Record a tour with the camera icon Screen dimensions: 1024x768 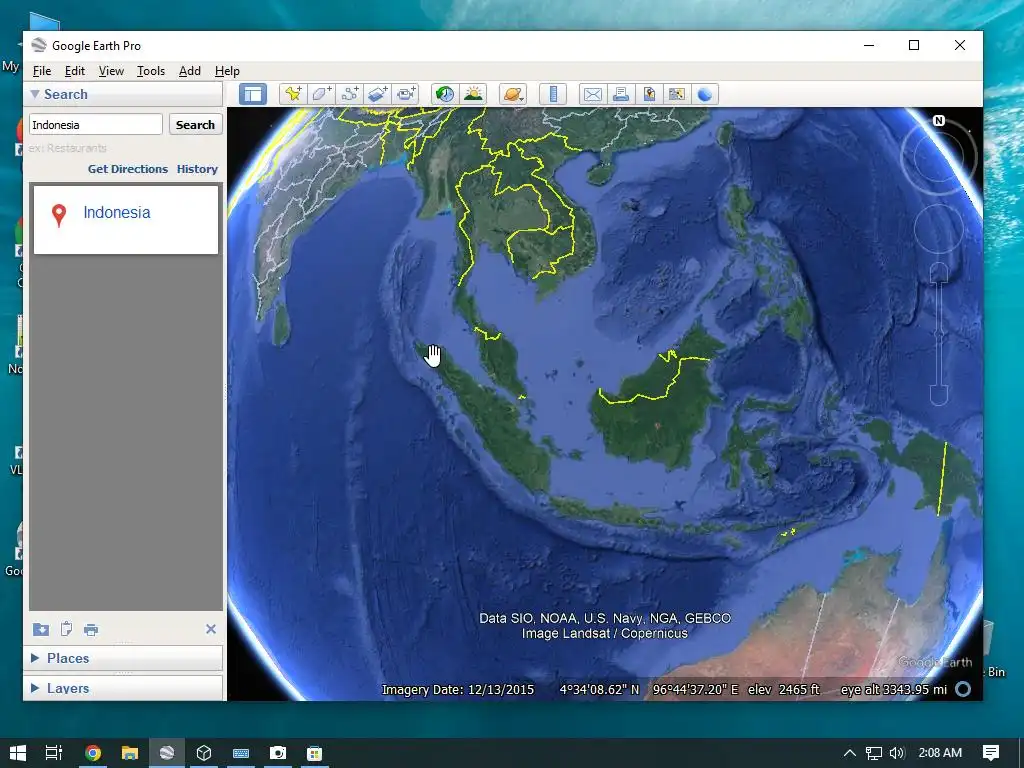406,94
